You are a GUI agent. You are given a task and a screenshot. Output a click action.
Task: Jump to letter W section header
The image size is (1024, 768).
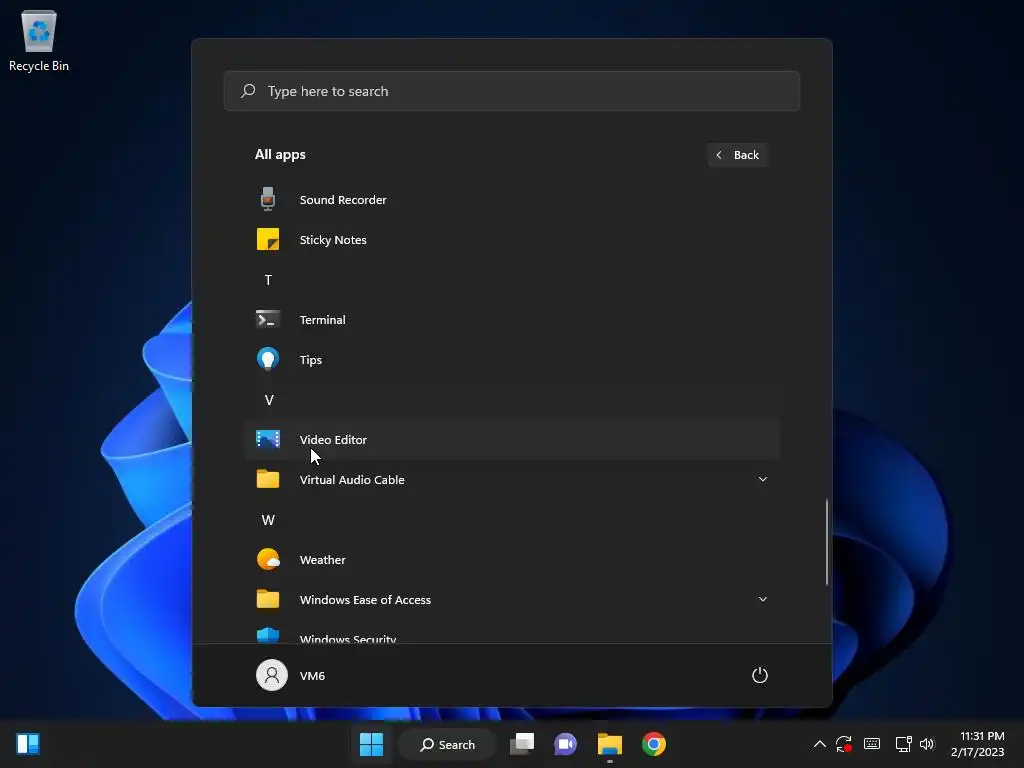pyautogui.click(x=268, y=520)
